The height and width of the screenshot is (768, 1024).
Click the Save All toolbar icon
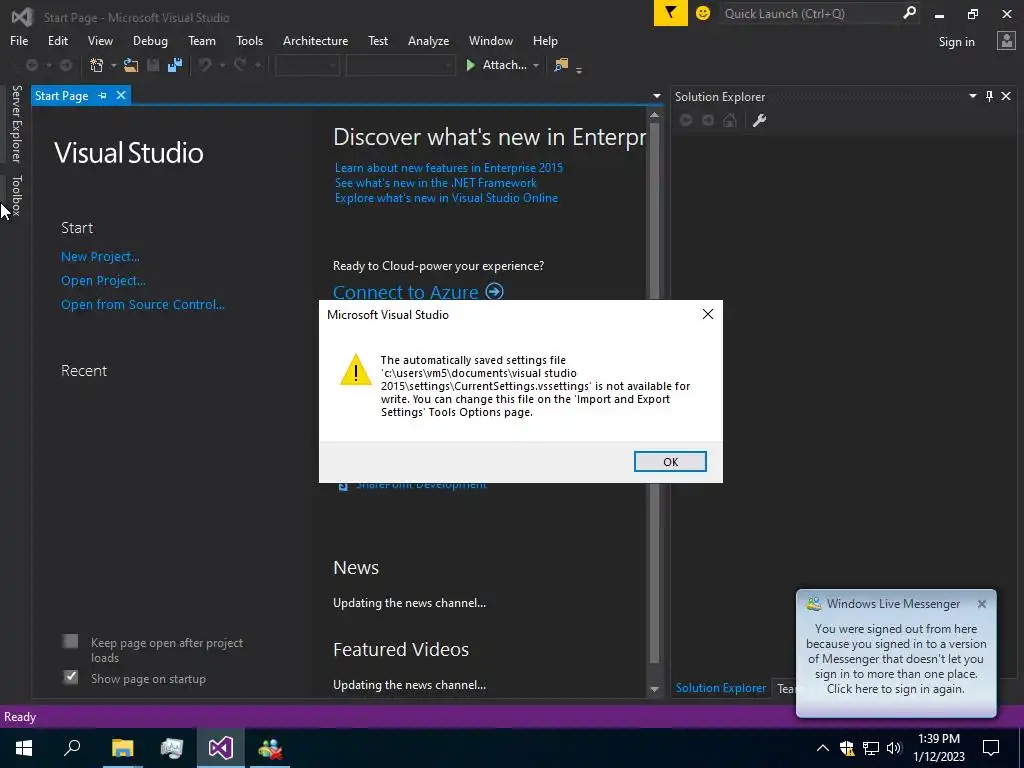[175, 65]
